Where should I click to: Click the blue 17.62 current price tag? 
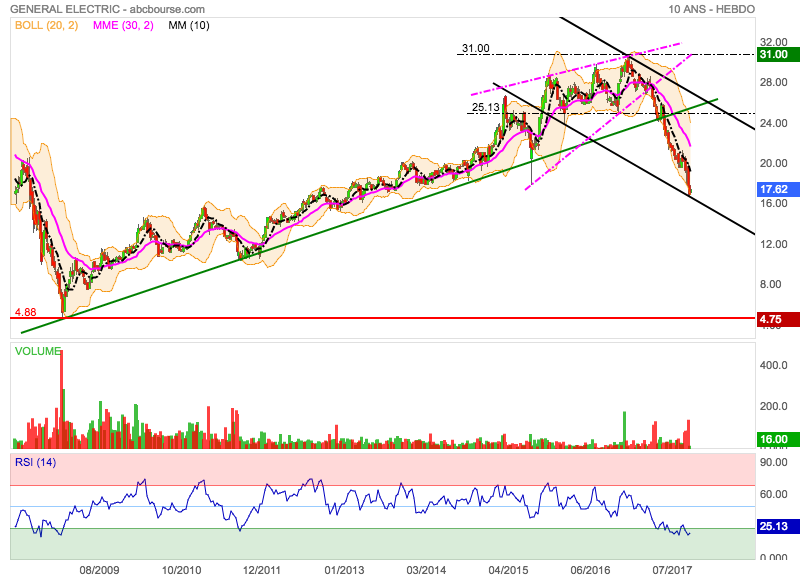click(x=778, y=190)
